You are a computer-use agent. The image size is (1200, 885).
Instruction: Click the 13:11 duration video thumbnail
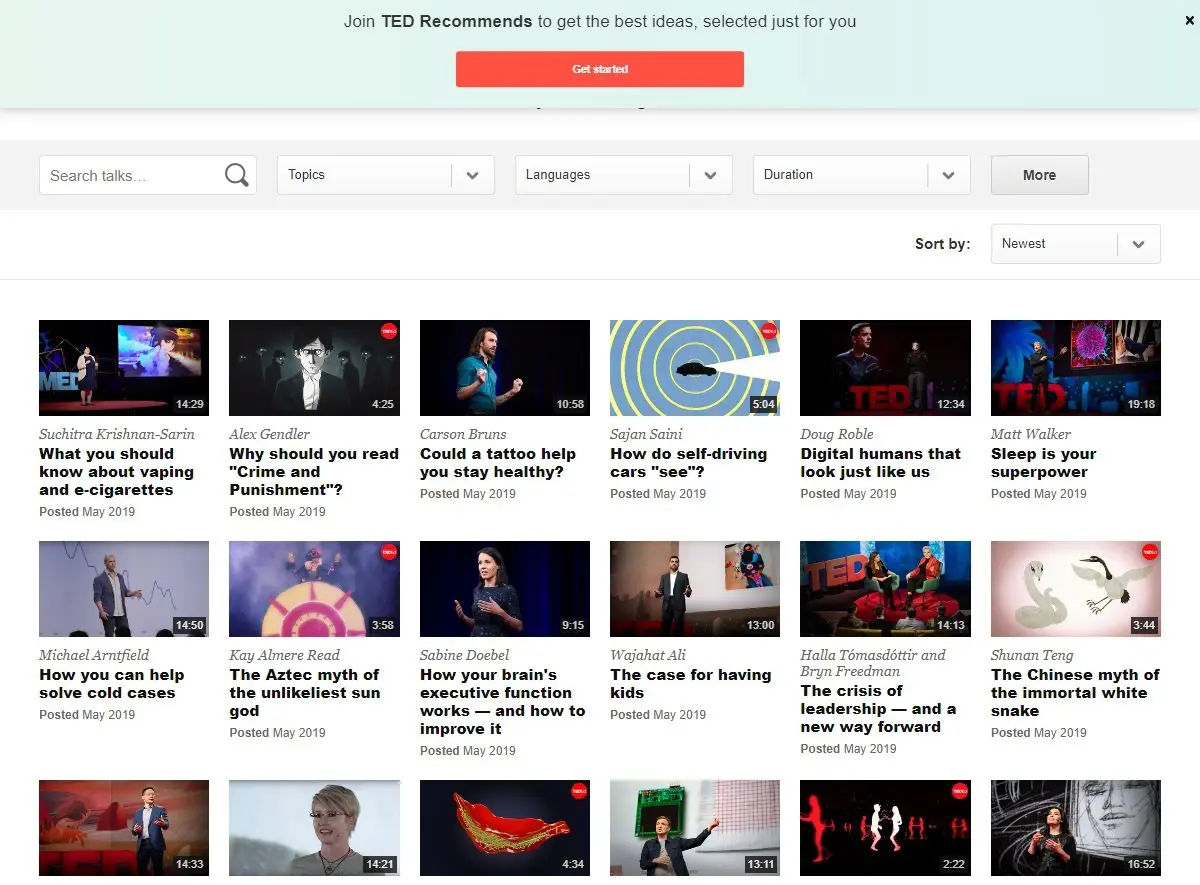tap(695, 829)
